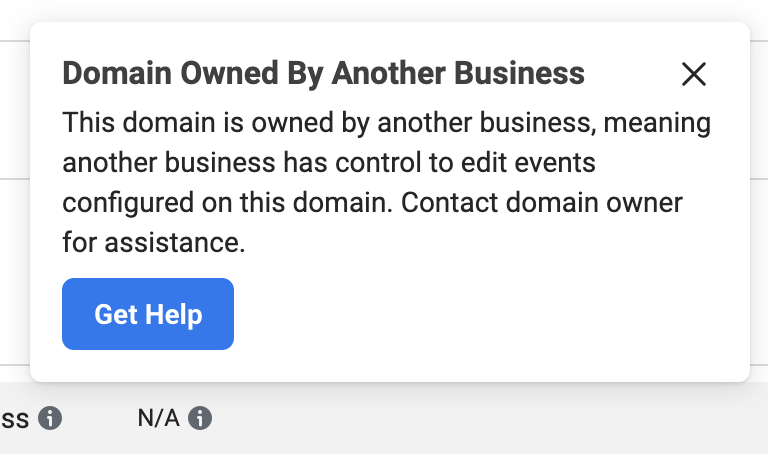This screenshot has height=454, width=768.
Task: Click the word 'meaning' in popup body
Action: (x=657, y=123)
